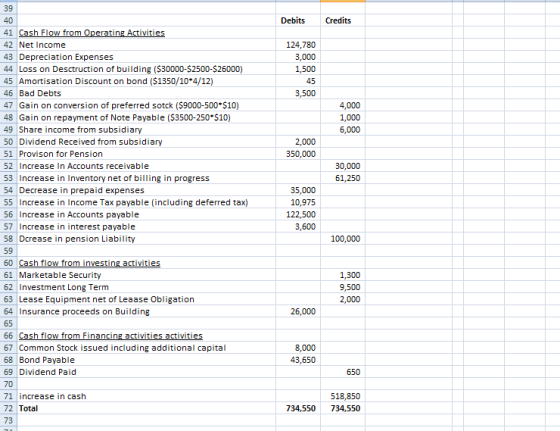Click the Cash flow from investing activities heading
560x431 pixels.
89,263
